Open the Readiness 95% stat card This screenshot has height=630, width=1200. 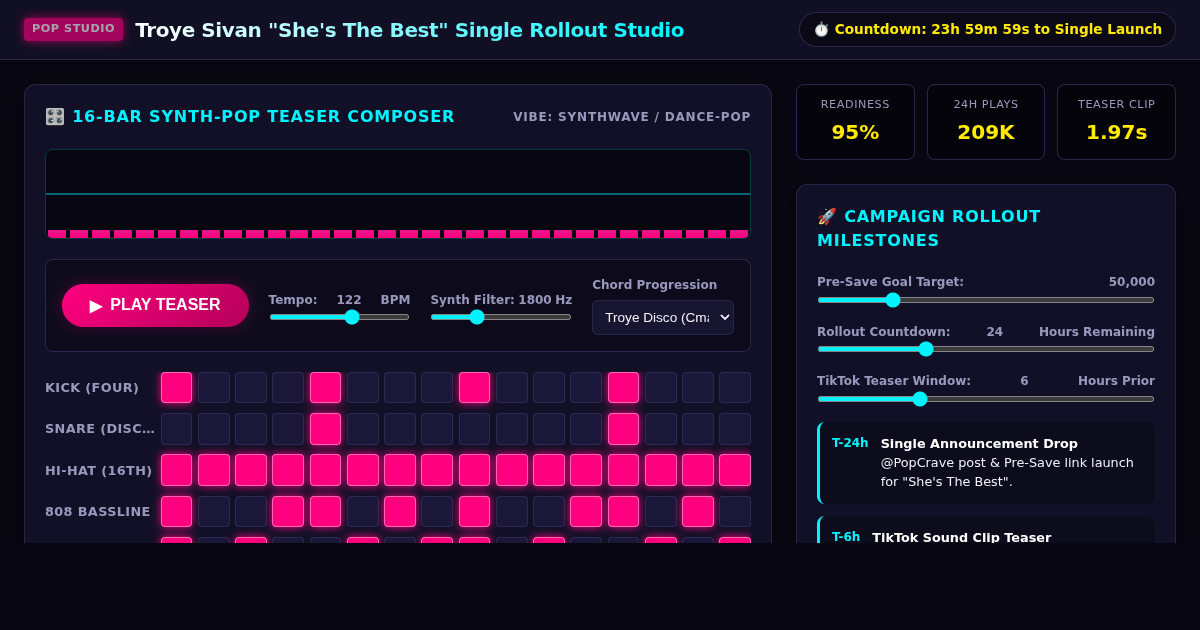coord(855,122)
